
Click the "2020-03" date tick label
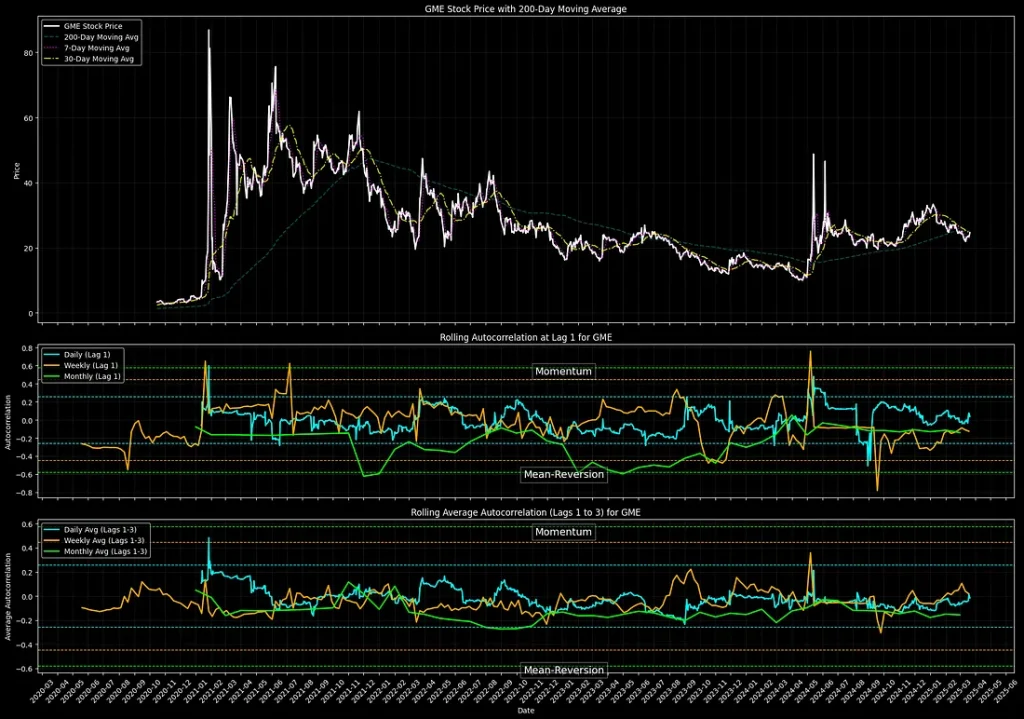click(40, 691)
